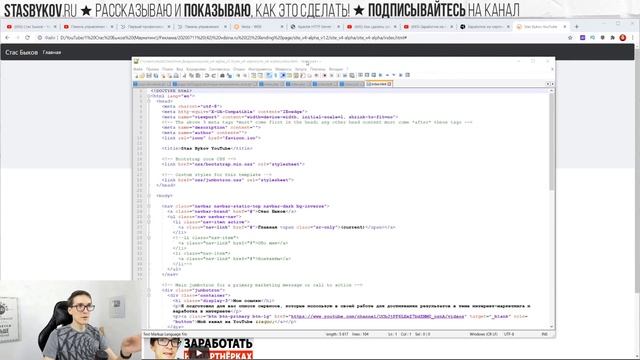The width and height of the screenshot is (640, 360).
Task: Click the Cut toolbar icon
Action: point(184,76)
